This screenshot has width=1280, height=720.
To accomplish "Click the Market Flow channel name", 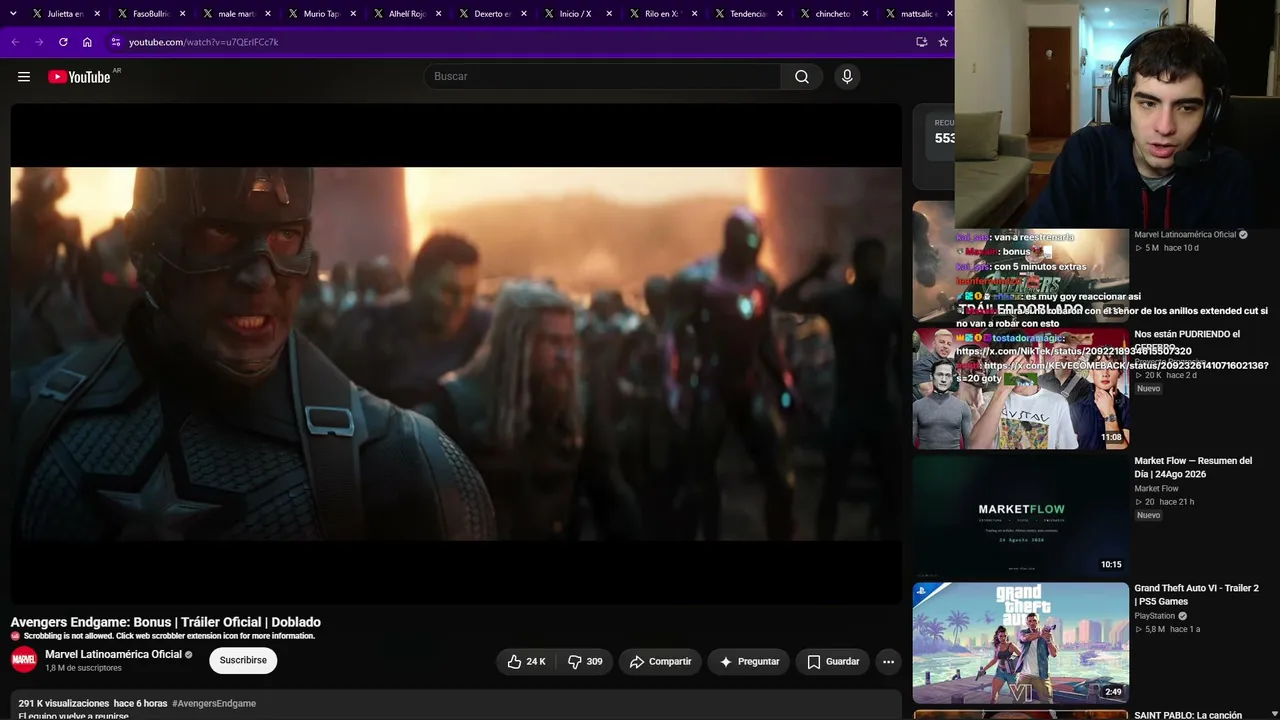I will point(1156,489).
